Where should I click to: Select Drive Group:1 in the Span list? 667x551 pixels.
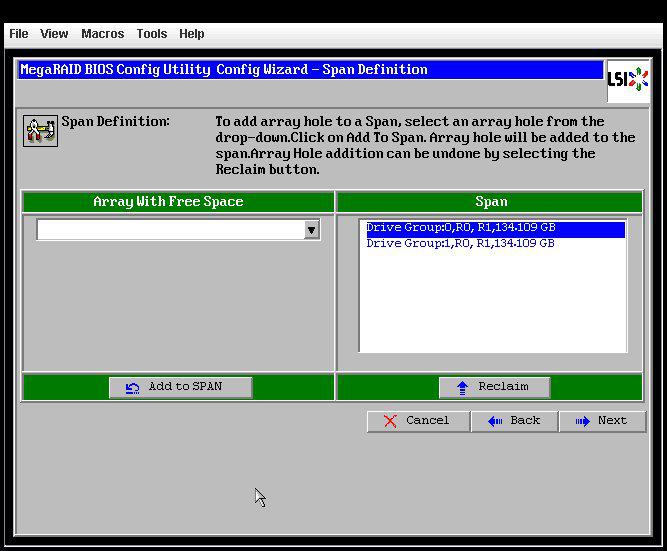click(x=460, y=243)
